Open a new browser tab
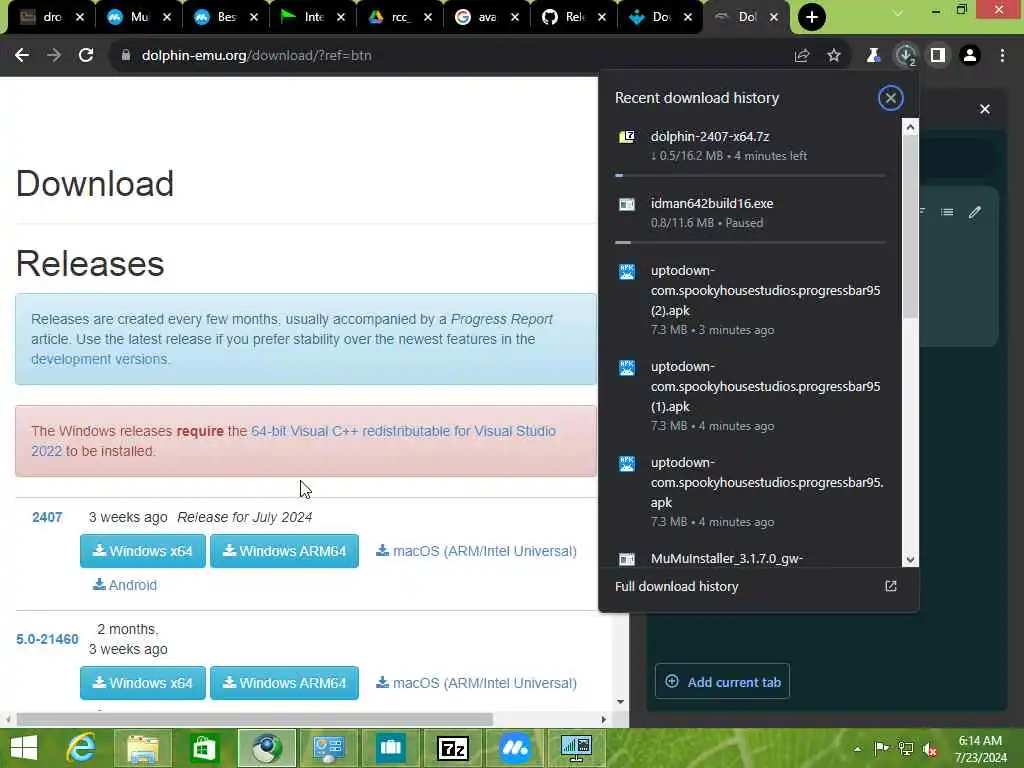The height and width of the screenshot is (768, 1024). [812, 17]
